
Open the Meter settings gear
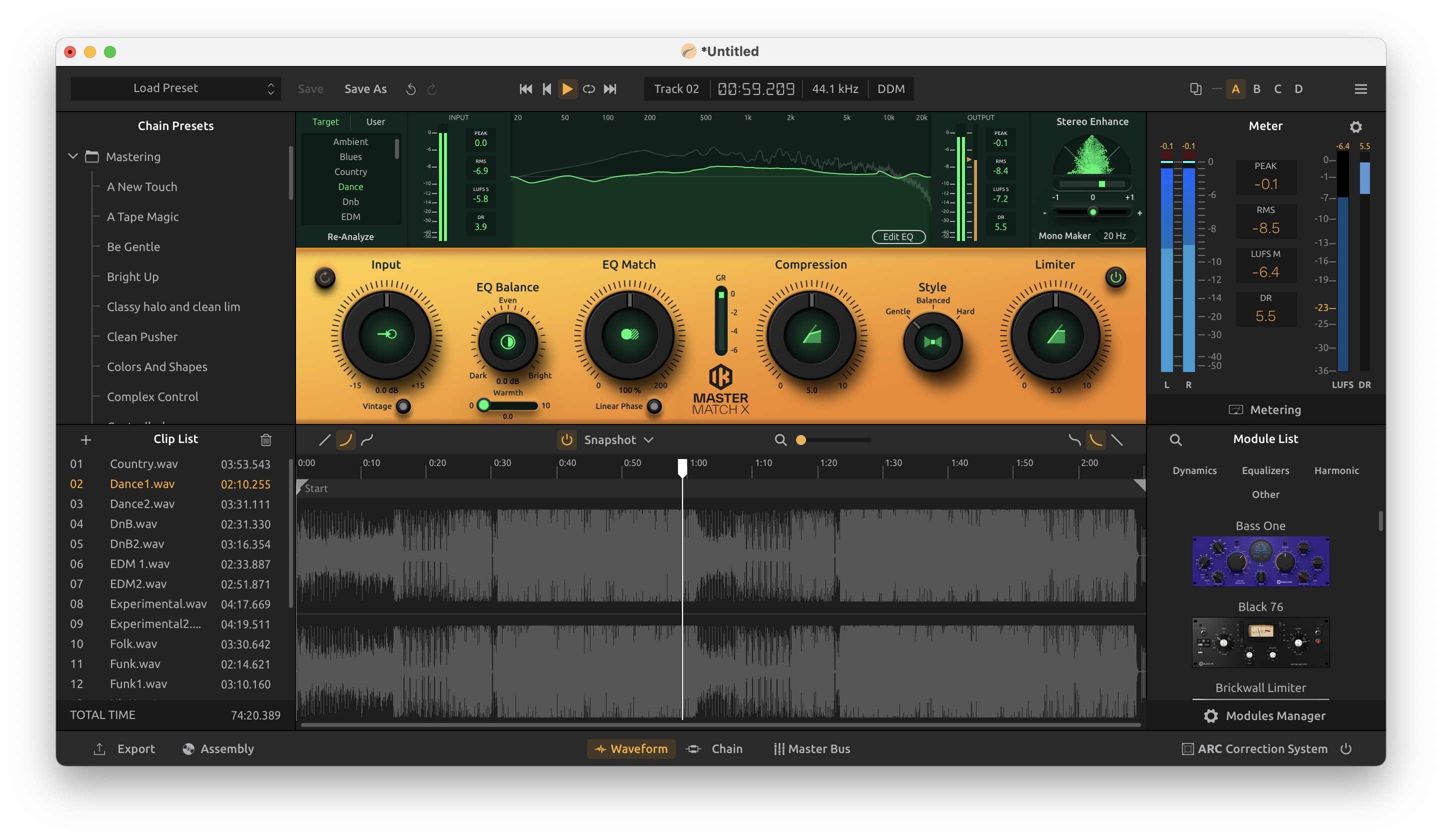1355,126
